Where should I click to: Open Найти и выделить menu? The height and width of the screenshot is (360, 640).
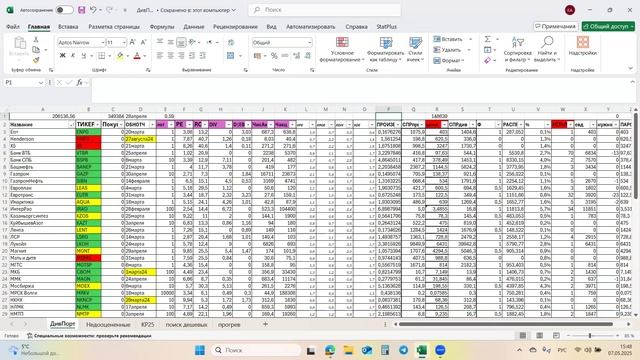coord(547,49)
